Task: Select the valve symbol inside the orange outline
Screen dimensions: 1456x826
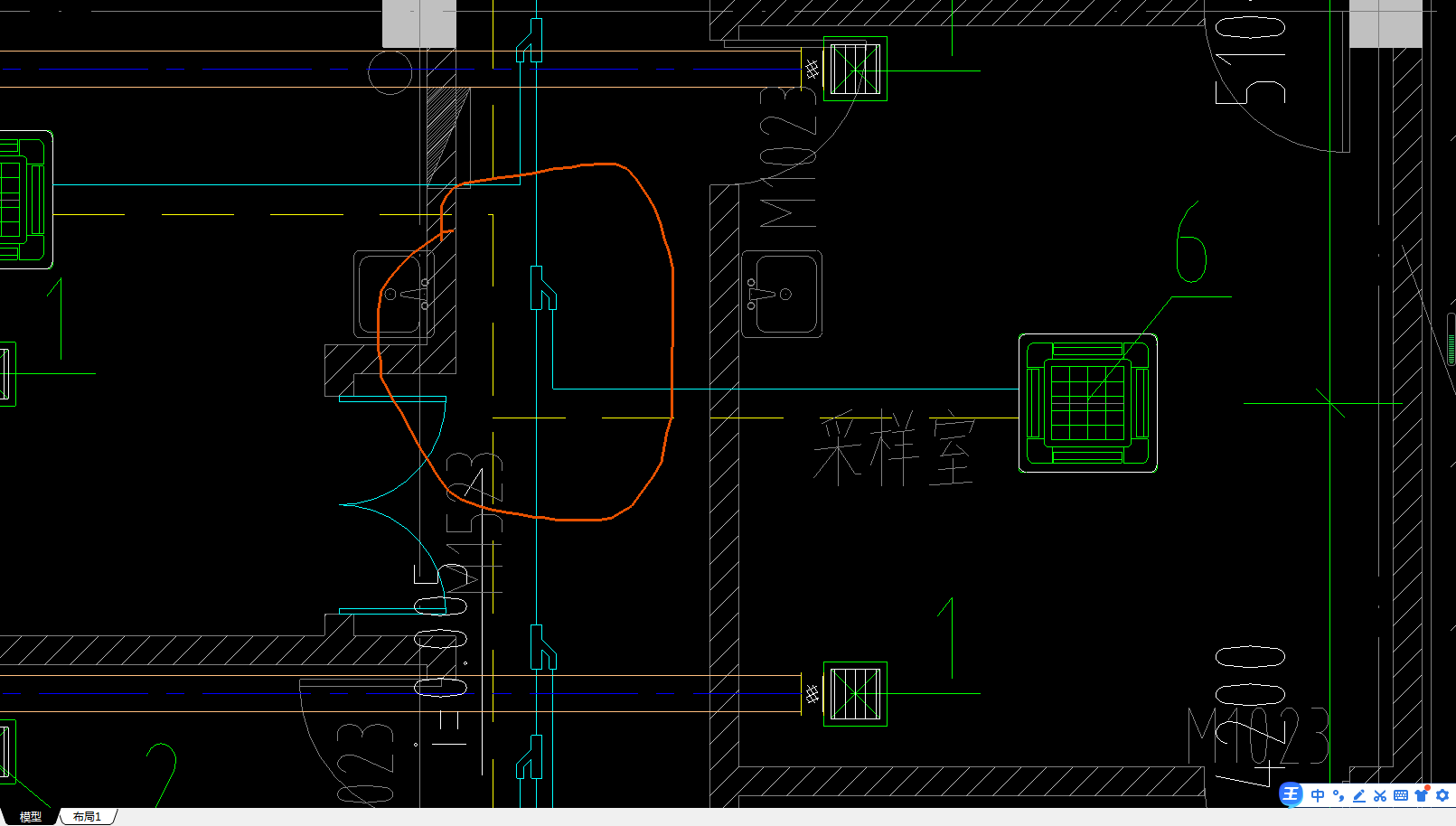Action: (543, 288)
